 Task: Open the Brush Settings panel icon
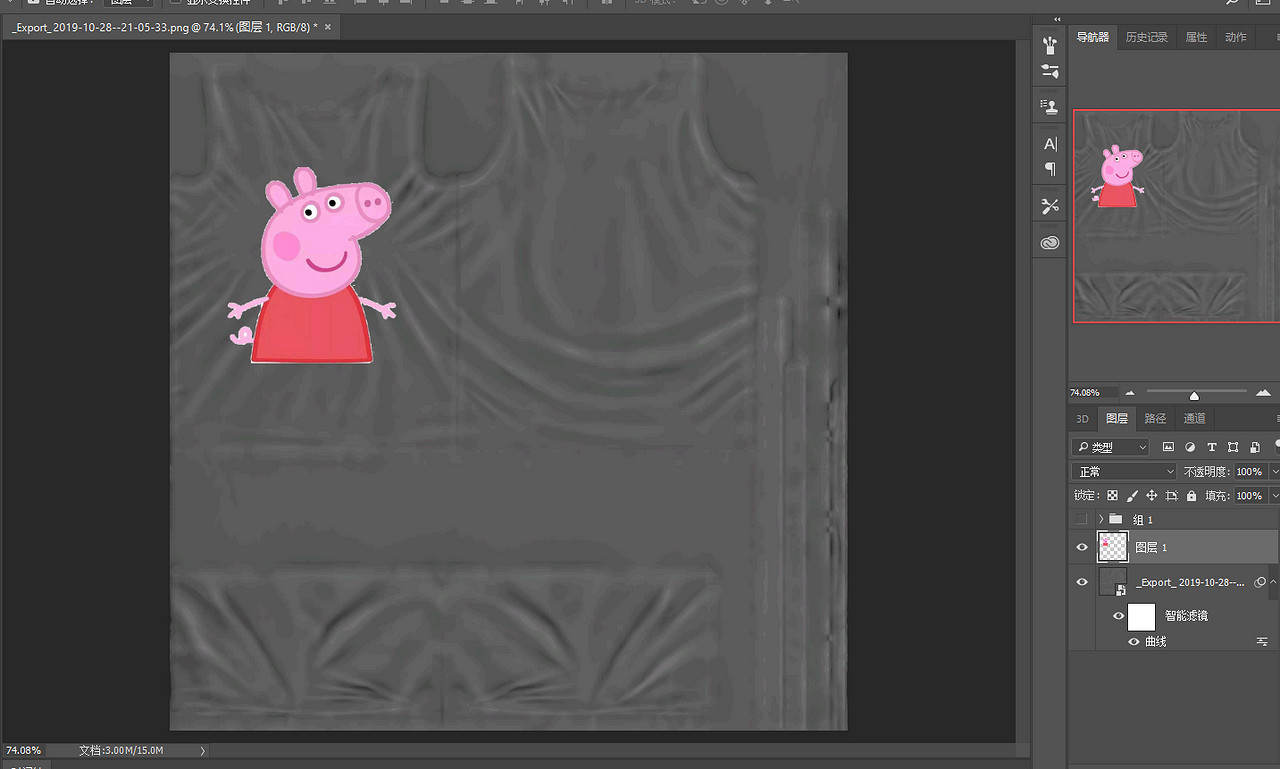(1050, 72)
